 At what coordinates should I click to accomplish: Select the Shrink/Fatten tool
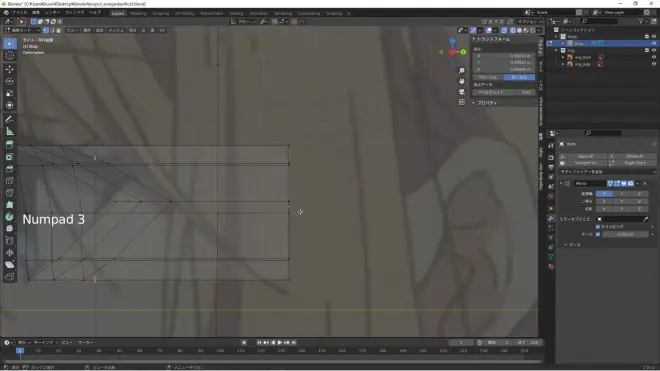(10, 253)
